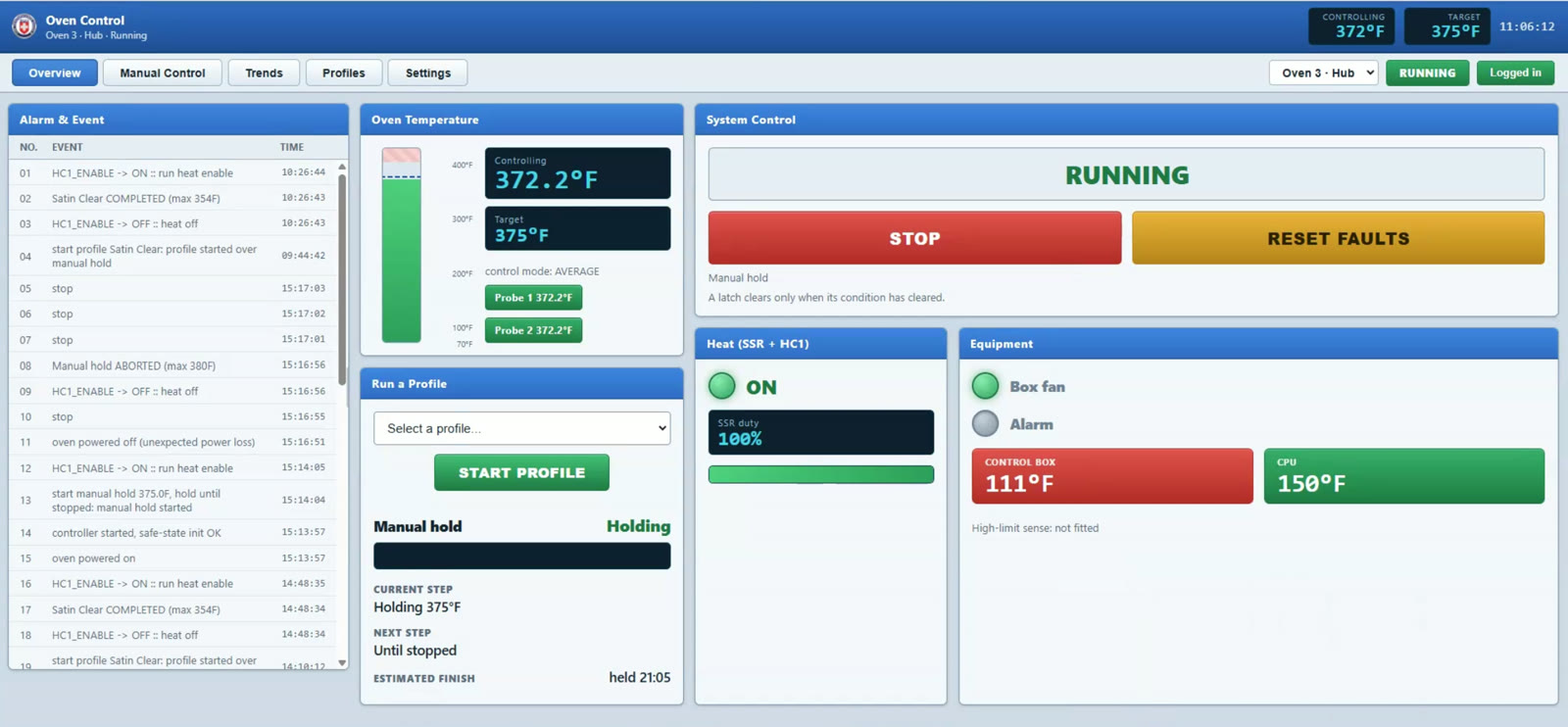The height and width of the screenshot is (727, 1568).
Task: Open the Trends tab
Action: [264, 73]
